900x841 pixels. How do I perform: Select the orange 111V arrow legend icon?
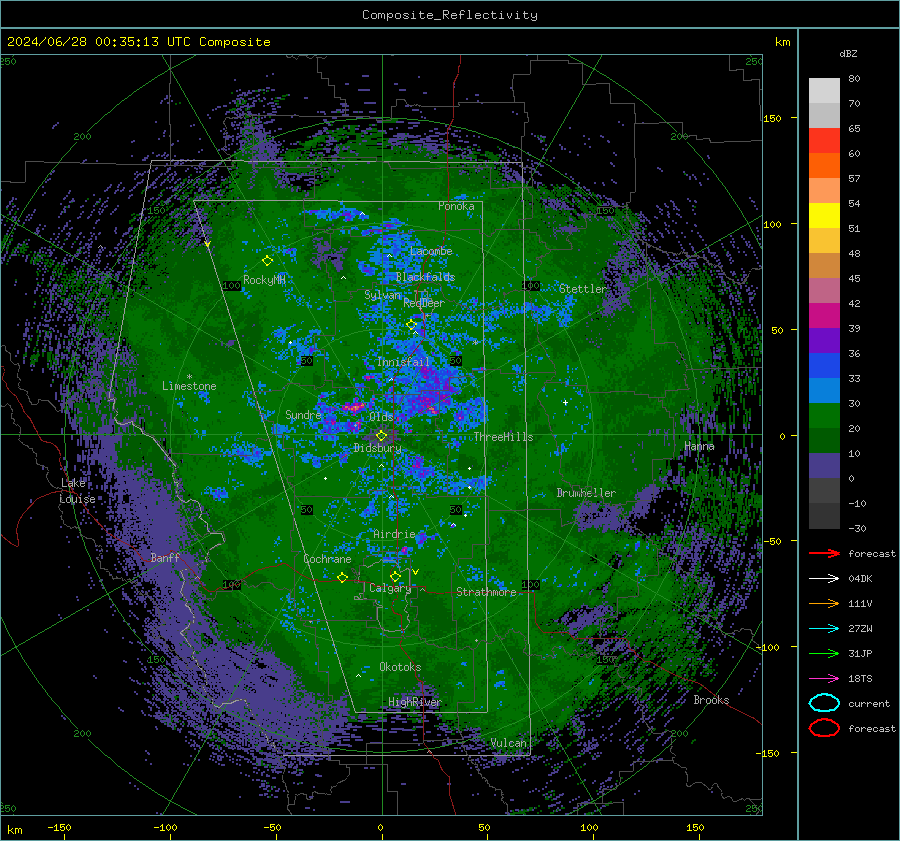coord(824,603)
